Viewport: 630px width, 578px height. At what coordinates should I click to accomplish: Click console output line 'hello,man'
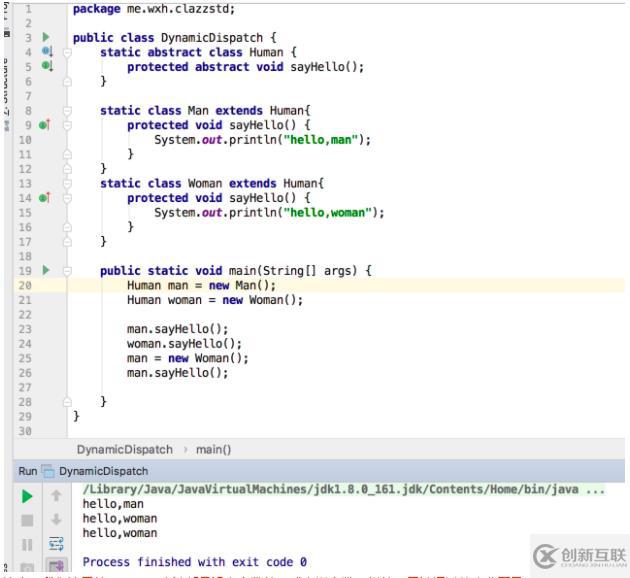113,504
